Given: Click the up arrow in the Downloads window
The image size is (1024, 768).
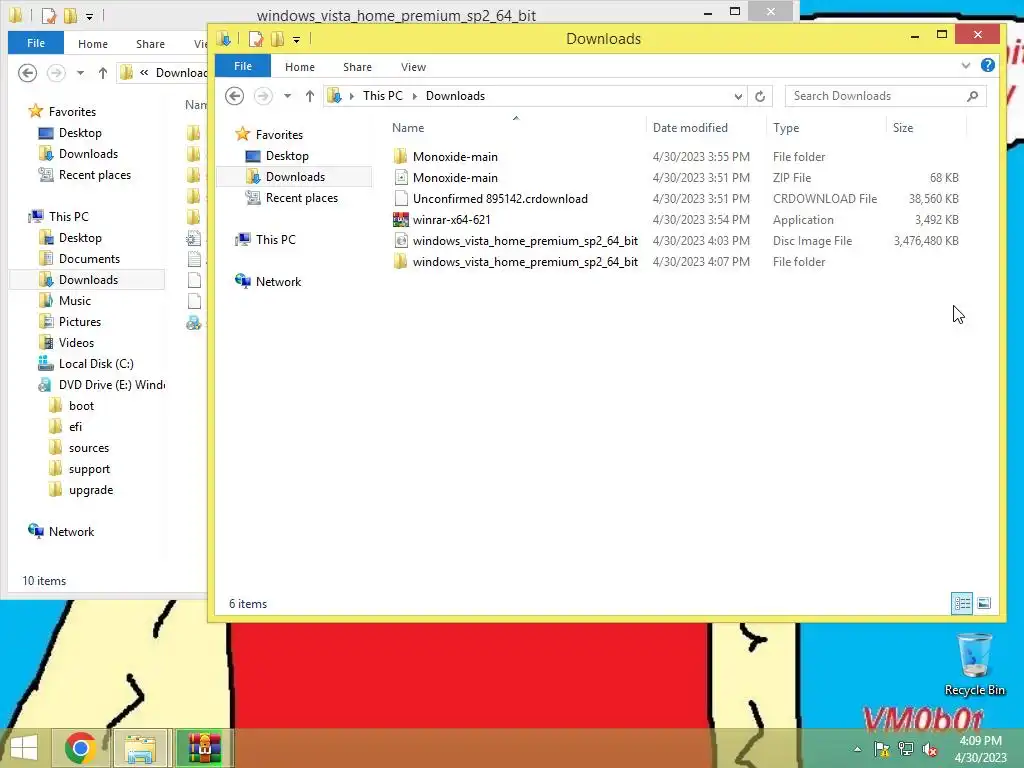Looking at the screenshot, I should [310, 96].
